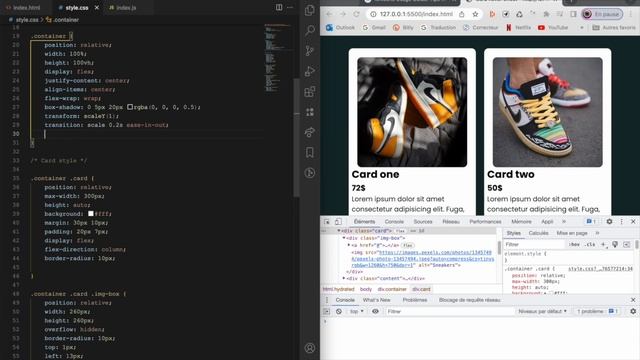Bookmark this page with the star icon
This screenshot has height=360, width=640.
[475, 14]
